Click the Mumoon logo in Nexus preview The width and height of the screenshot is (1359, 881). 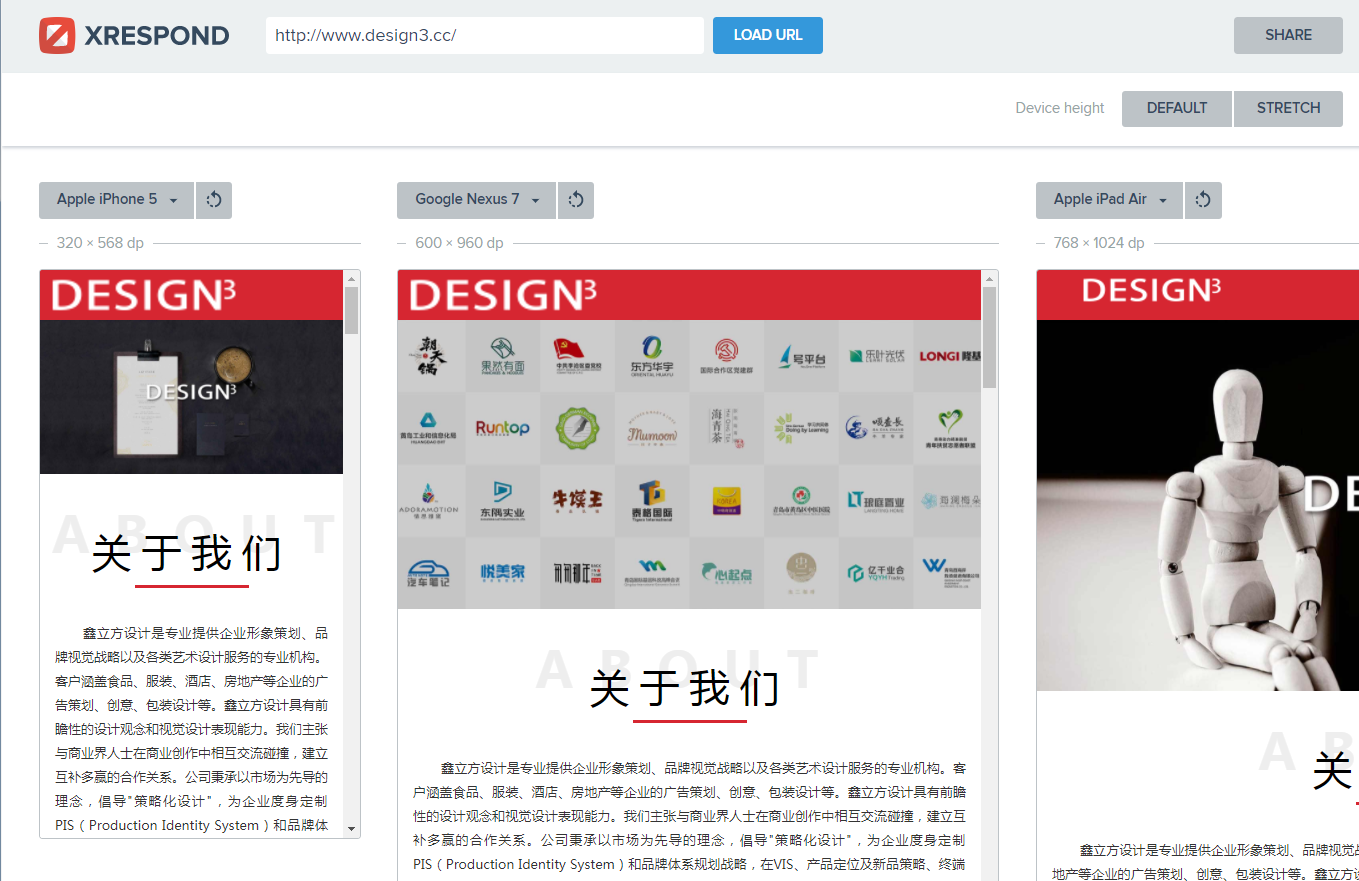(652, 430)
